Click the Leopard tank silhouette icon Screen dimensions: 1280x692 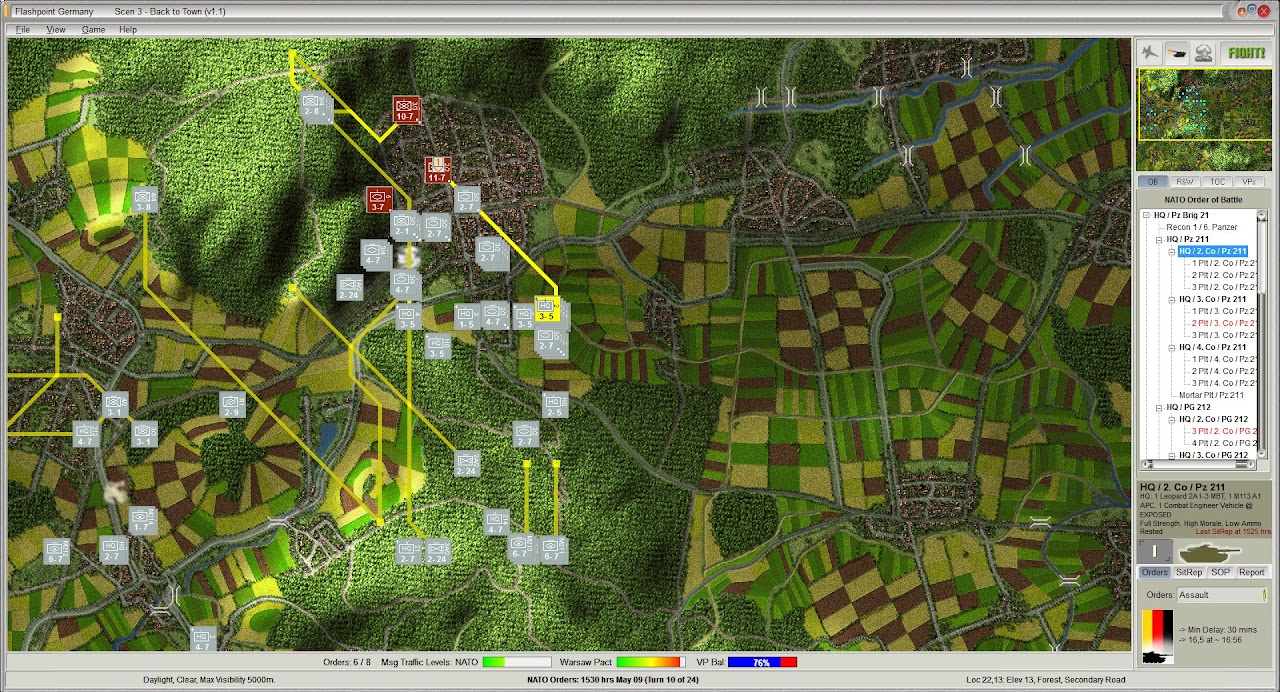tap(1209, 551)
